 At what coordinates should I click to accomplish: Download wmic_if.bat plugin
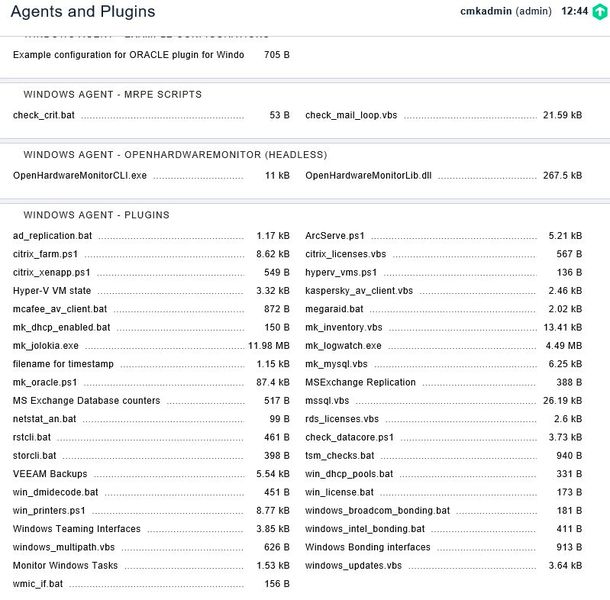tap(37, 583)
